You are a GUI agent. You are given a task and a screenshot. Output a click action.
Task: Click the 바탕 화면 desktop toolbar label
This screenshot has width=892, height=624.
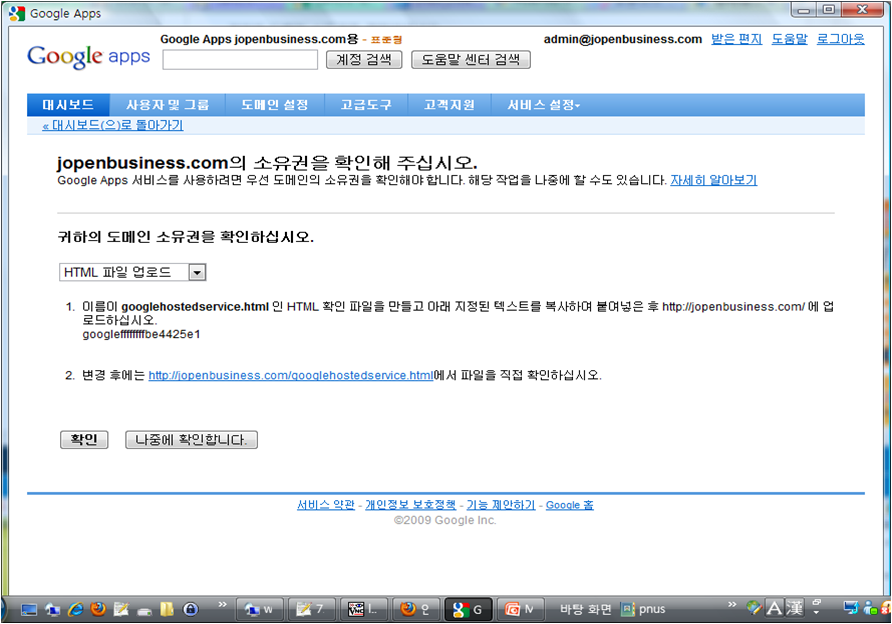585,609
